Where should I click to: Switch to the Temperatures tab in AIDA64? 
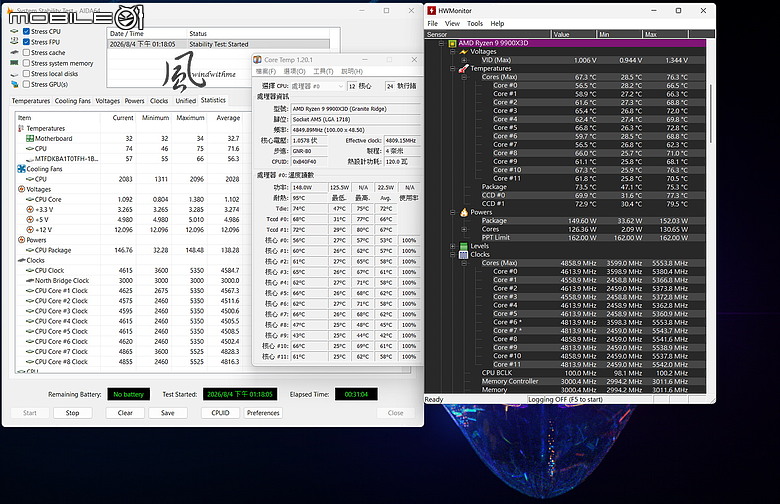[x=31, y=101]
